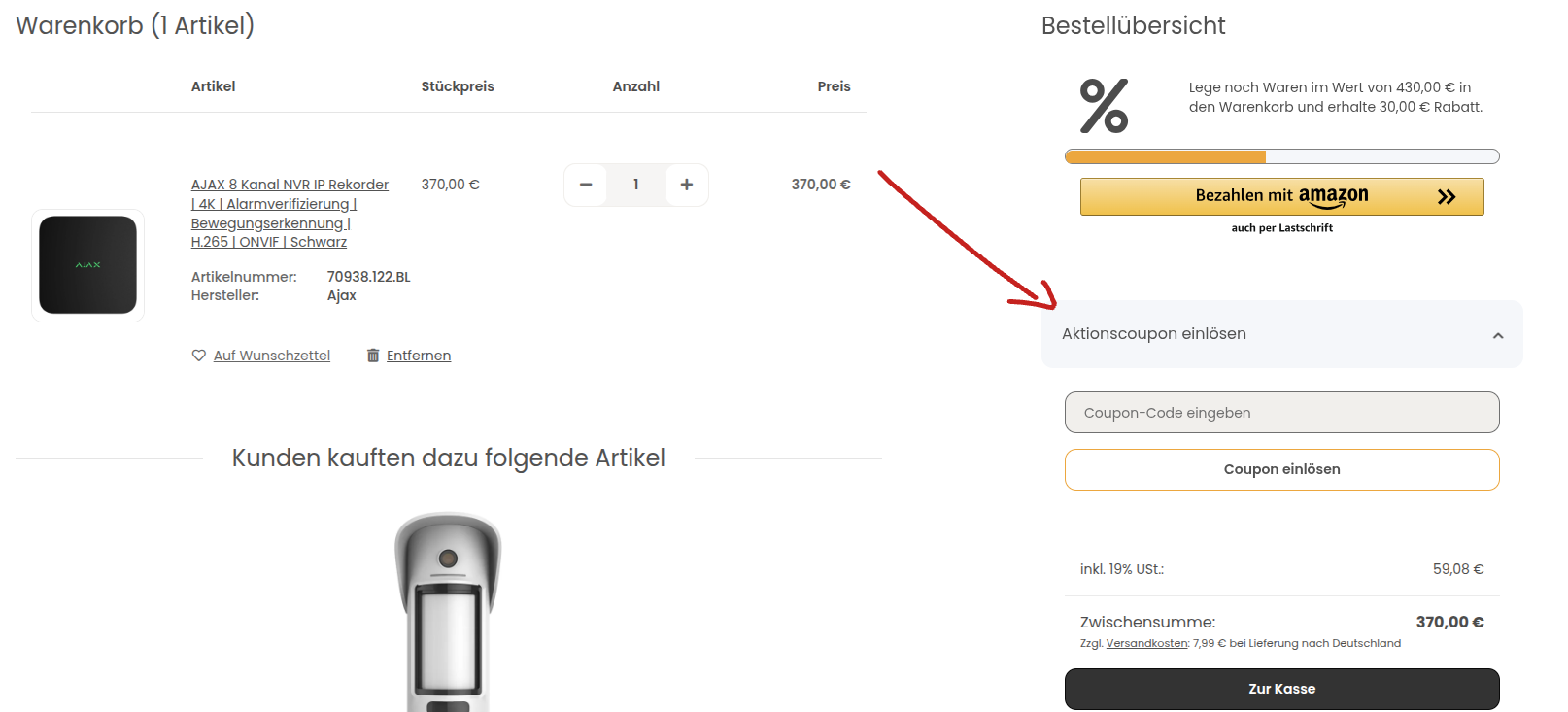Proceed with Zur Kasse button
The height and width of the screenshot is (712, 1568).
point(1282,689)
